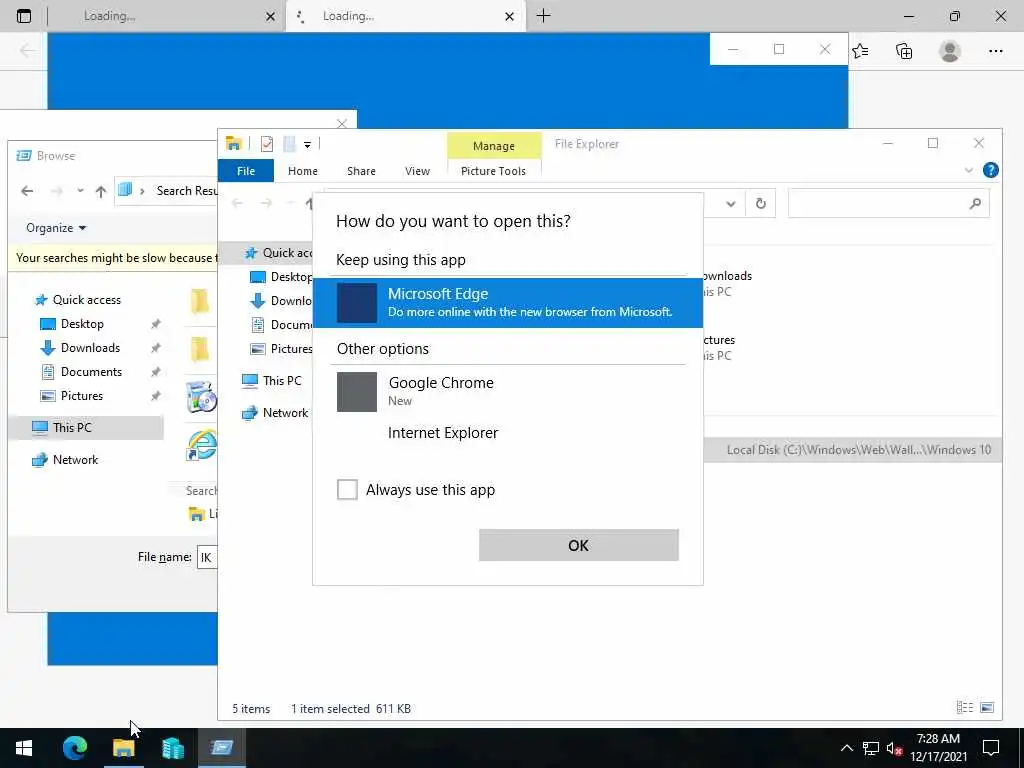Expand the File Explorer ribbon chevron
The image size is (1024, 768).
click(x=968, y=170)
